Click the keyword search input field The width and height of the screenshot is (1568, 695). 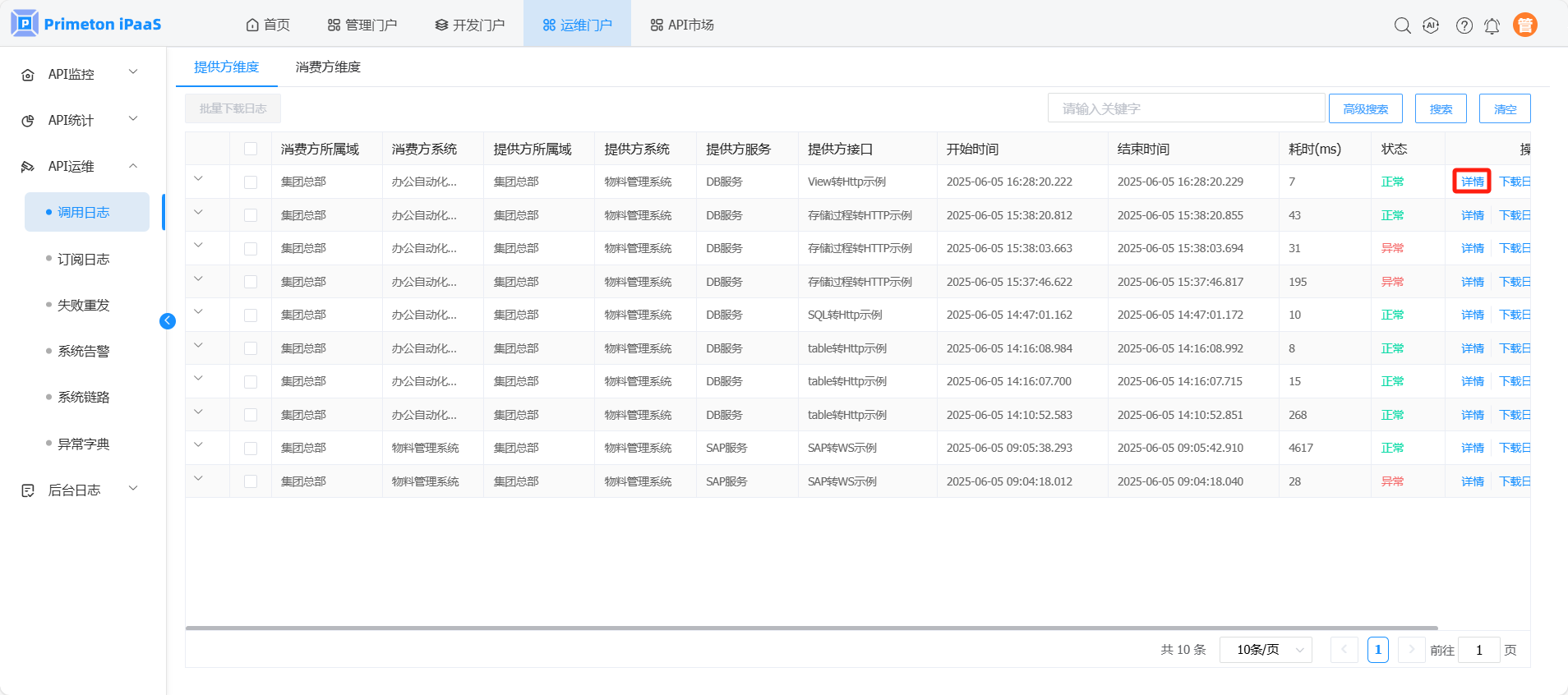pos(1185,108)
